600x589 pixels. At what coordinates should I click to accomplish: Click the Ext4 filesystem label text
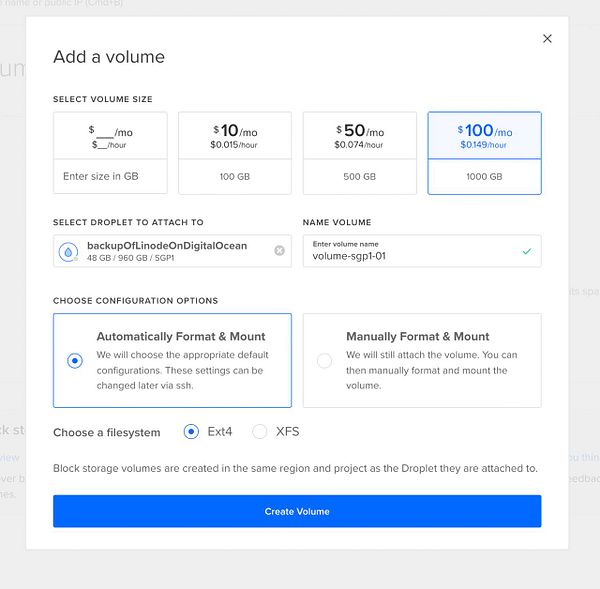219,432
